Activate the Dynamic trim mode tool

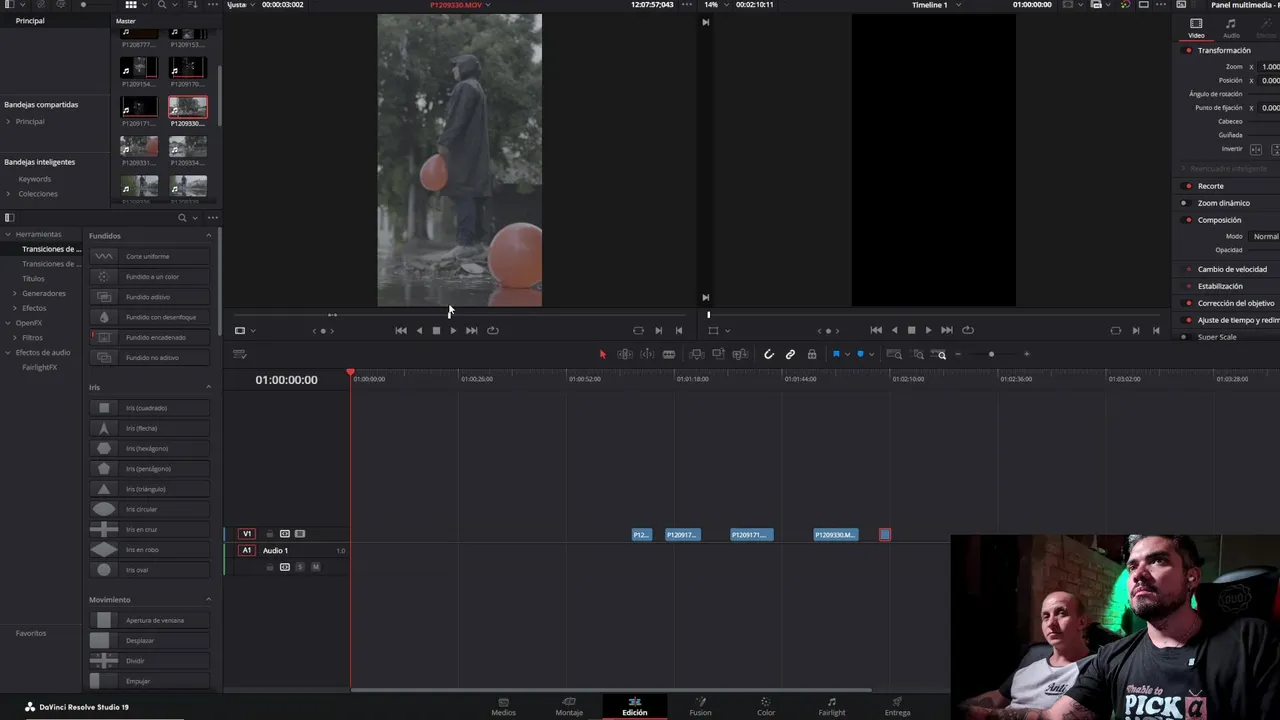click(647, 354)
